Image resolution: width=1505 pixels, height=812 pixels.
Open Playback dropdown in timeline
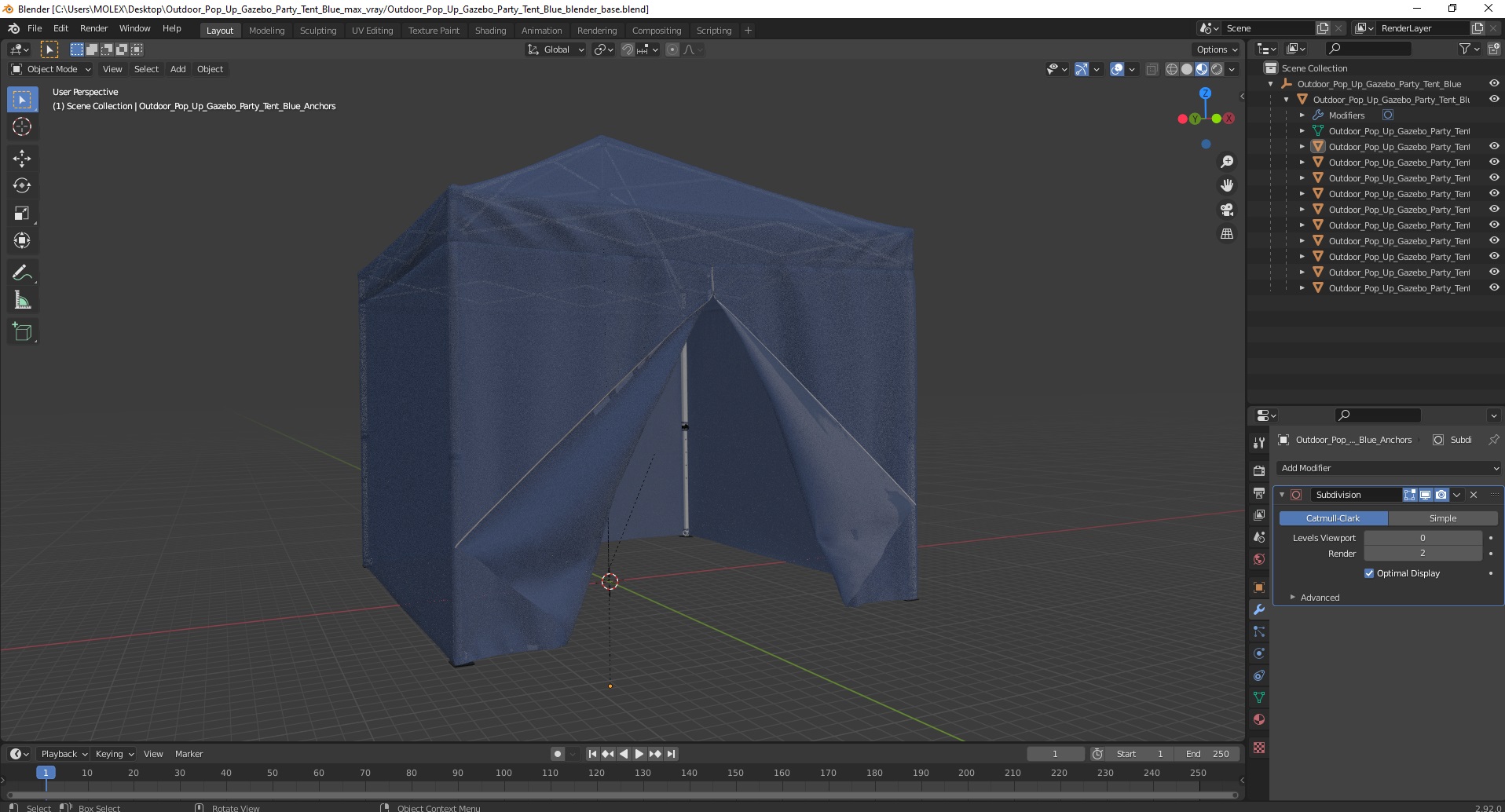point(64,754)
